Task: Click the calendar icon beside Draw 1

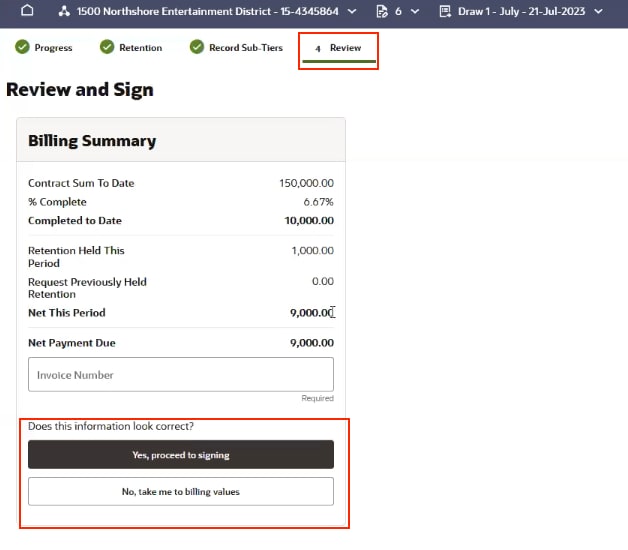Action: (x=444, y=11)
